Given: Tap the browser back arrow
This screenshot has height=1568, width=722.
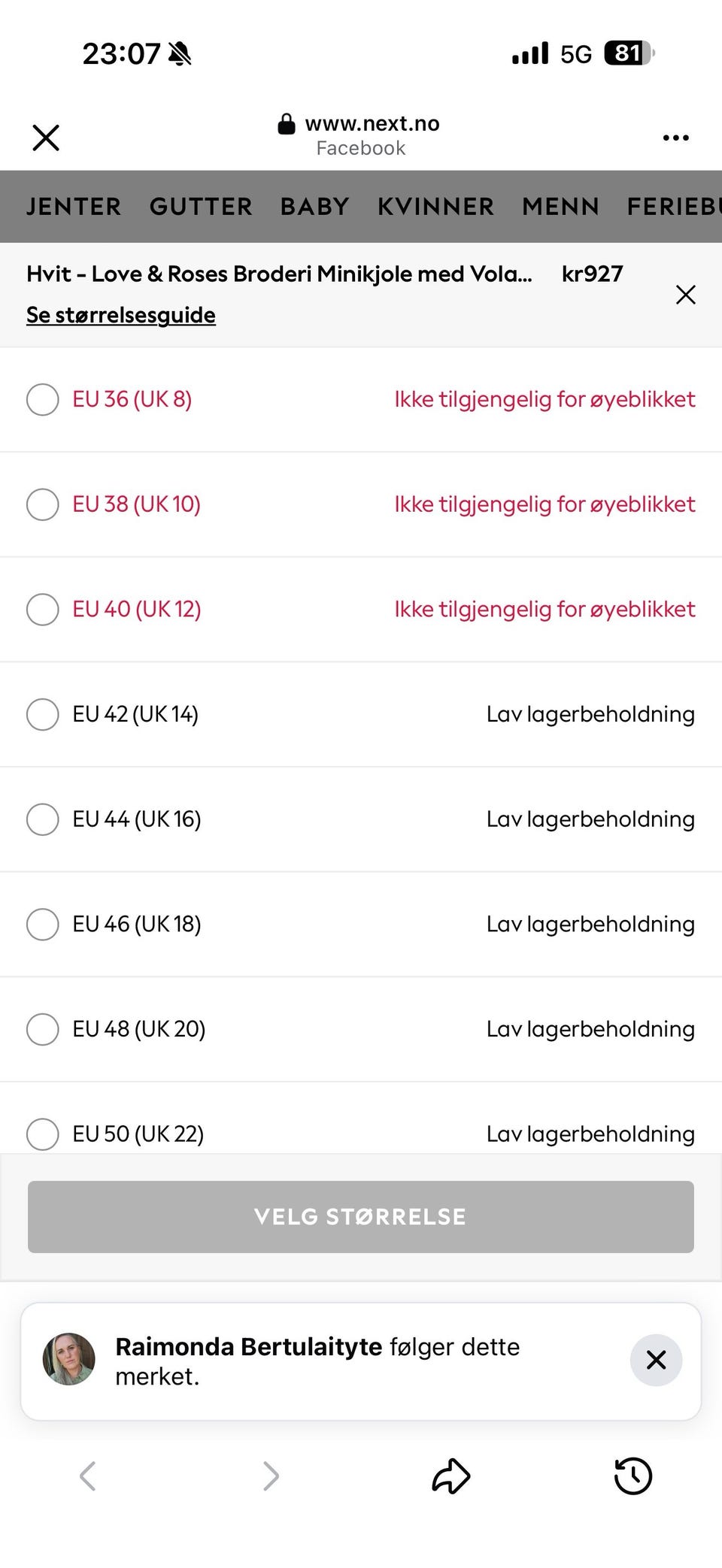Looking at the screenshot, I should coord(87,1476).
